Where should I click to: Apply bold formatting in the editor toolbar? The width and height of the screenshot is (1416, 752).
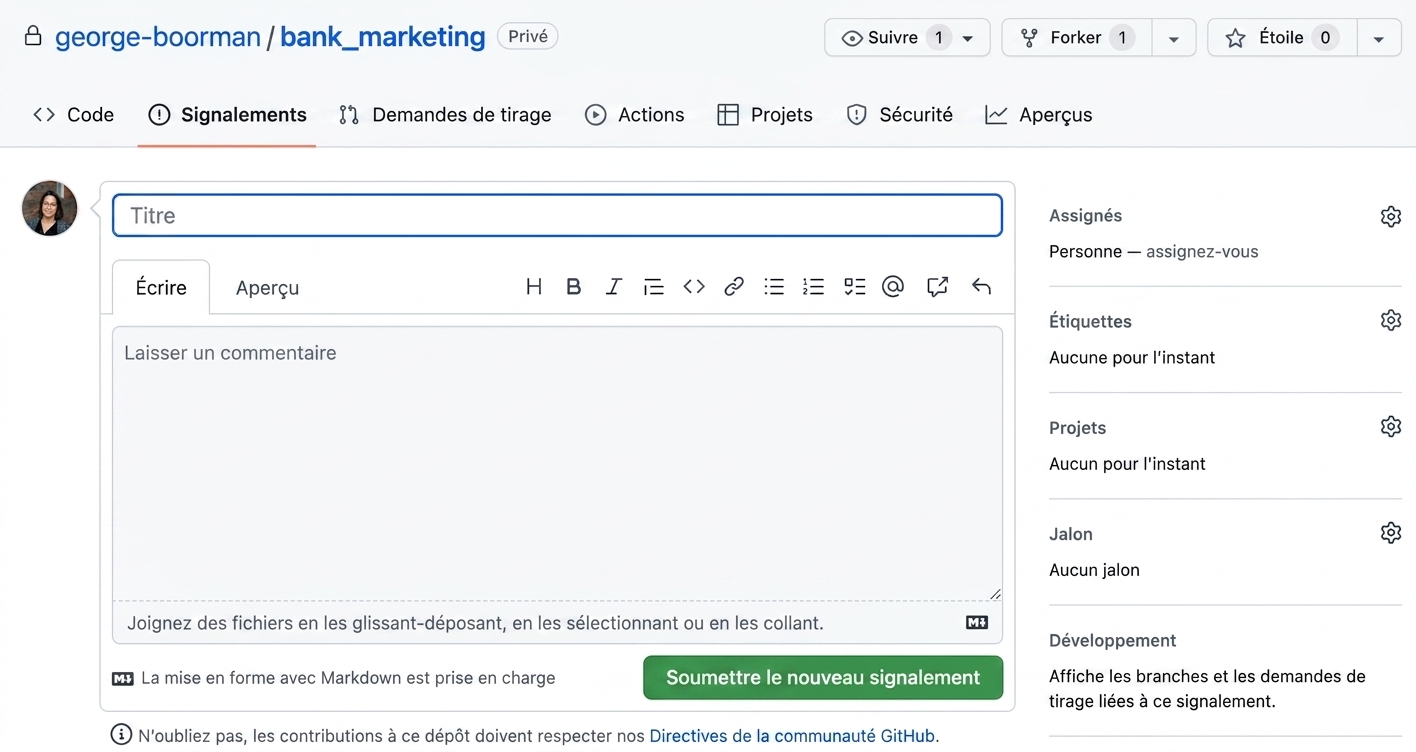[574, 287]
